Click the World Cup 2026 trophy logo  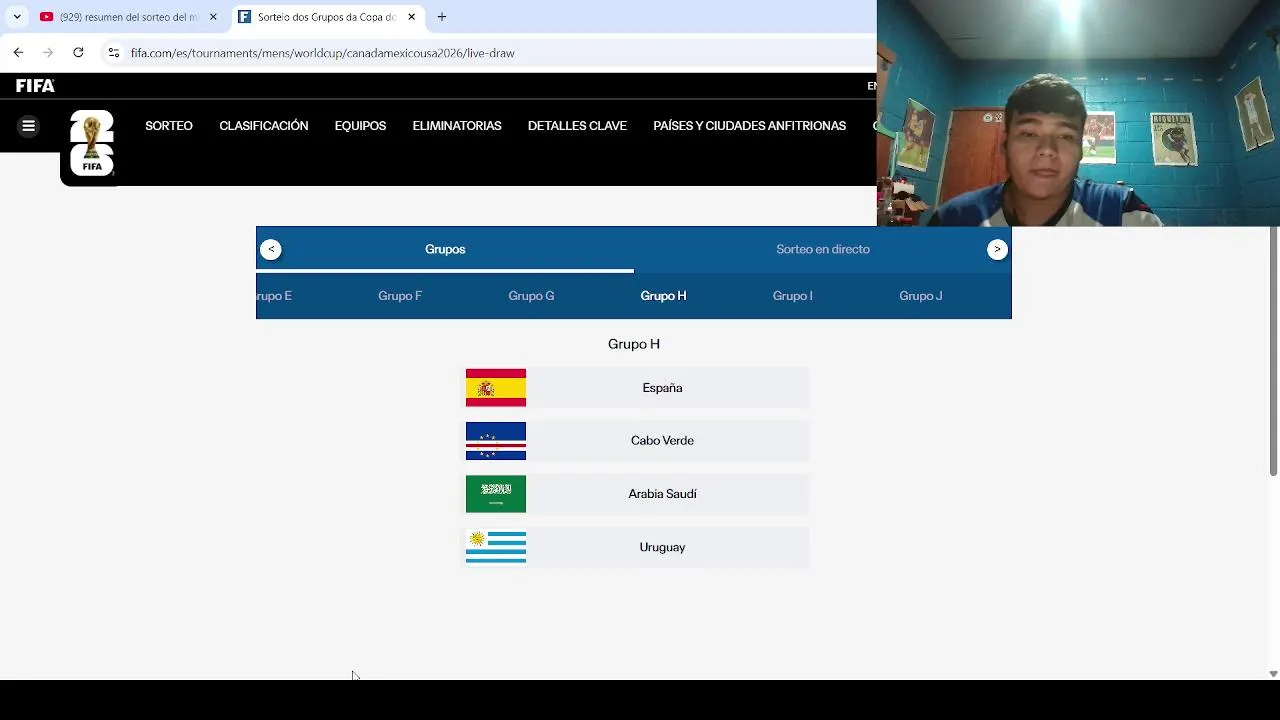[x=91, y=145]
